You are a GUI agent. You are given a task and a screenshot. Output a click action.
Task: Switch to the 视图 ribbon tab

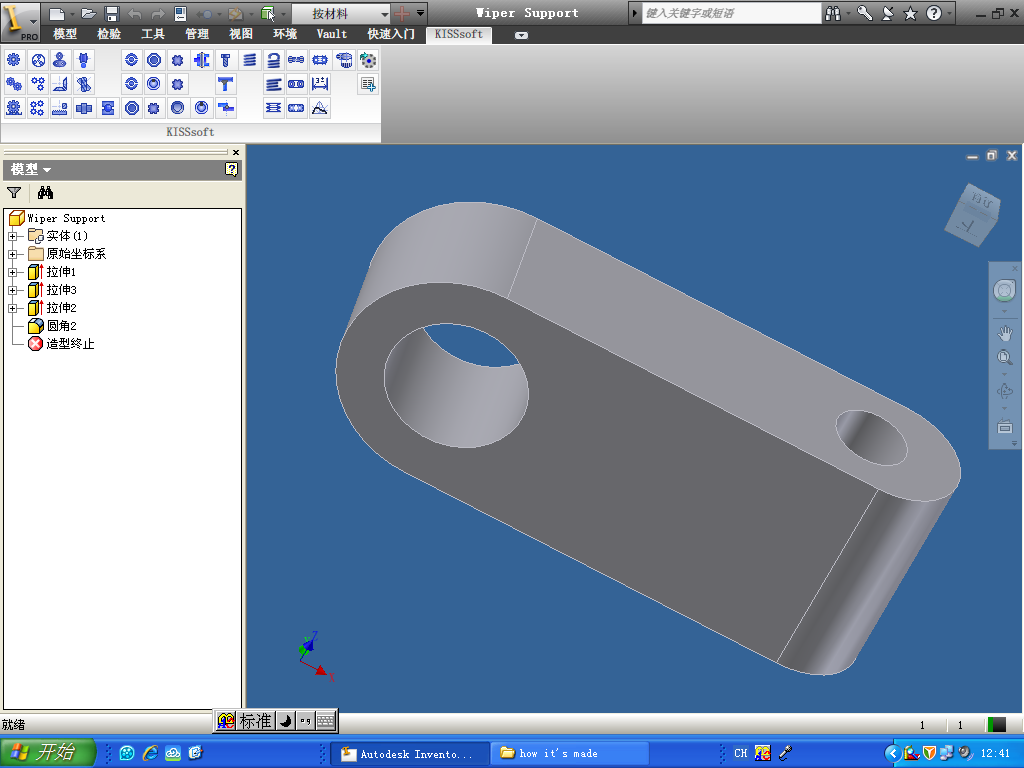click(241, 34)
